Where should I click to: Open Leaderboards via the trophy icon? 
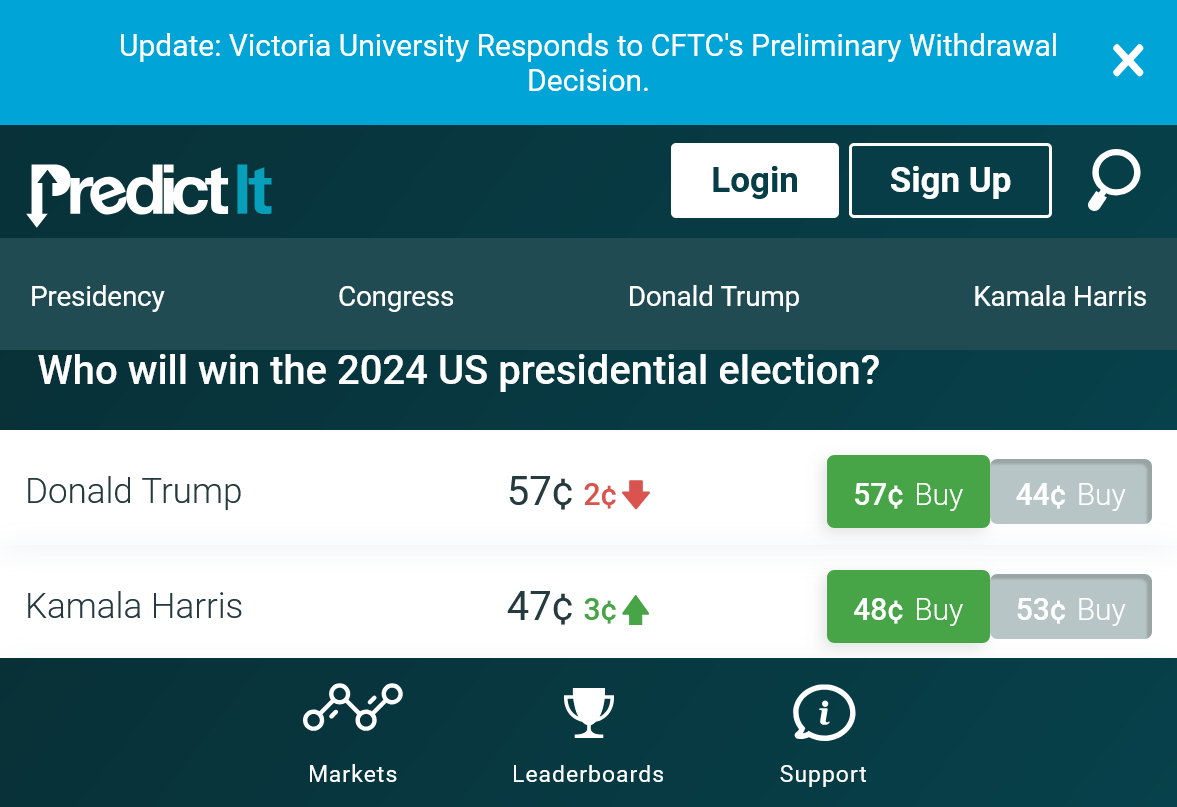(x=588, y=713)
